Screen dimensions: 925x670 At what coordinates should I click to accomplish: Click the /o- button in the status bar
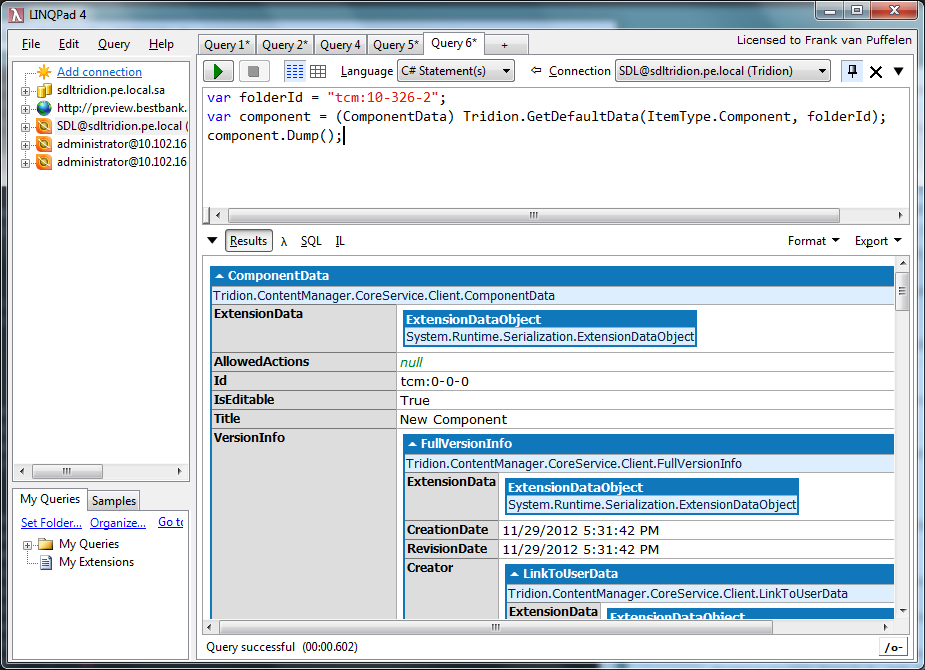click(x=892, y=647)
